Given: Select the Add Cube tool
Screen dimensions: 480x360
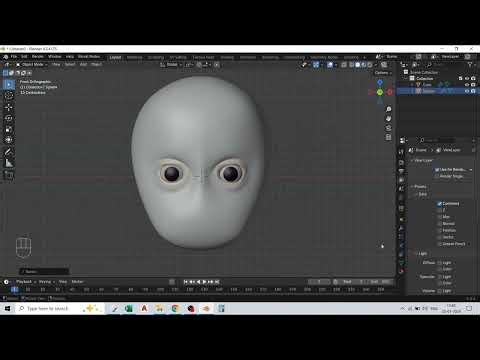Looking at the screenshot, I should [x=9, y=175].
